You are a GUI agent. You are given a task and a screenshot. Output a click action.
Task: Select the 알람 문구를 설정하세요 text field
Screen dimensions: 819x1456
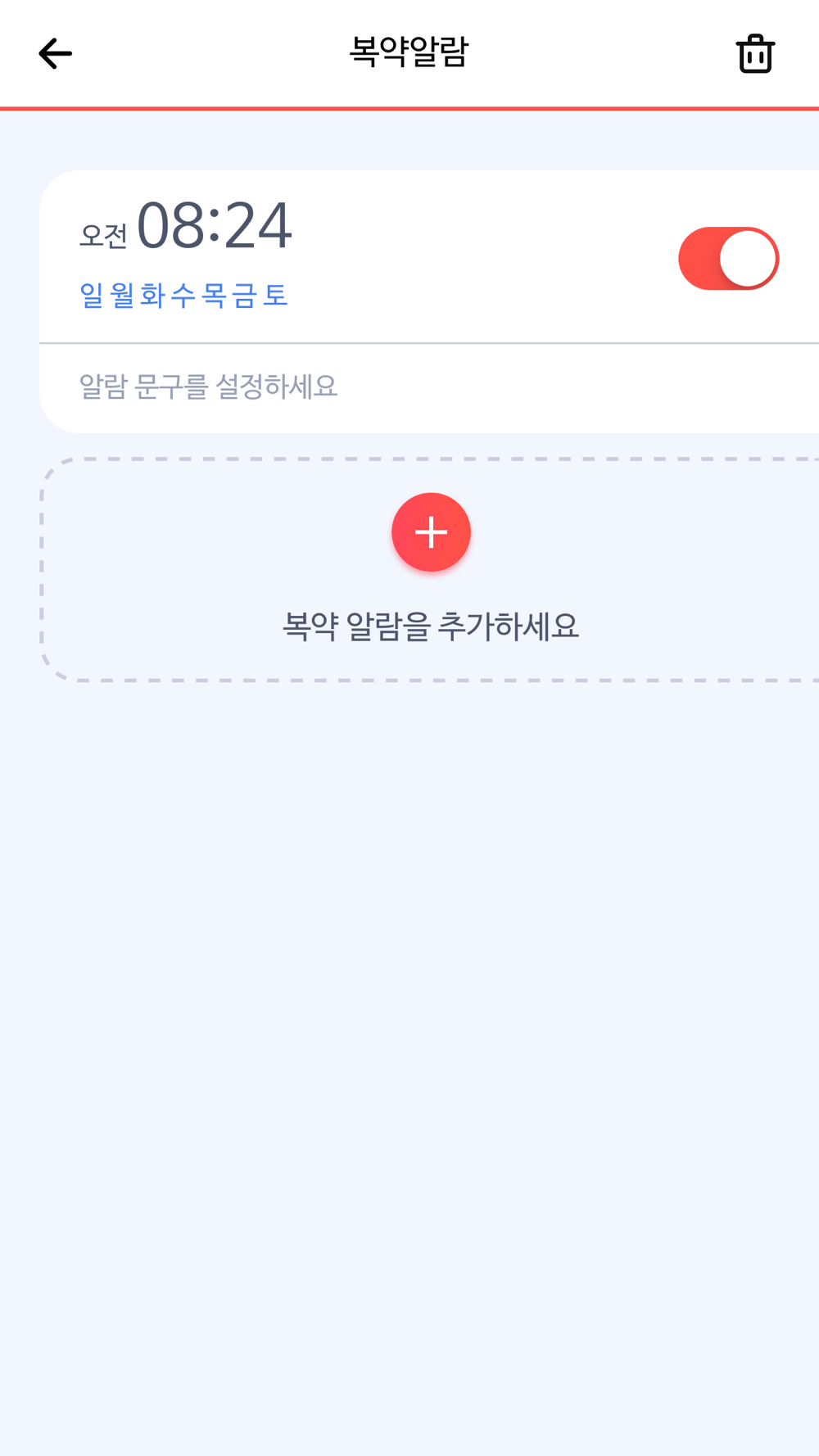[429, 387]
